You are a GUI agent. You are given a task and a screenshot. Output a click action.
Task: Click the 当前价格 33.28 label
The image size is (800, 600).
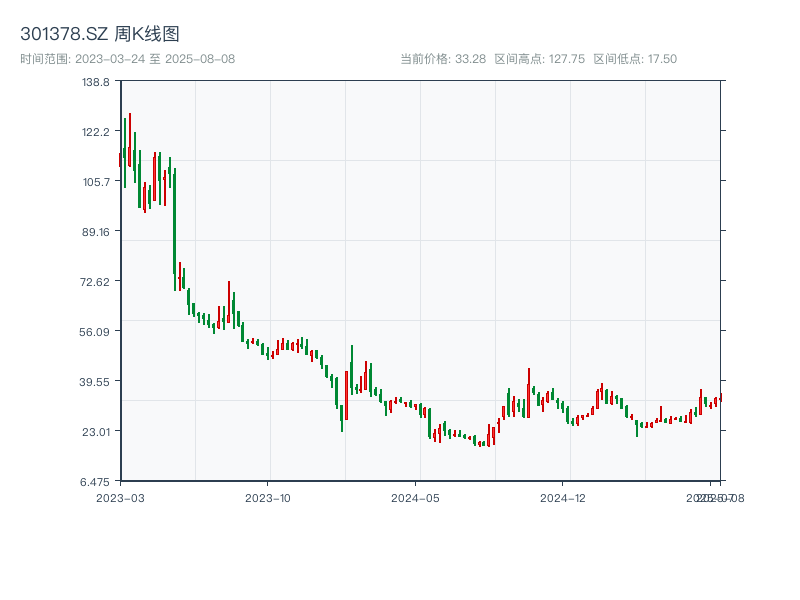[443, 59]
